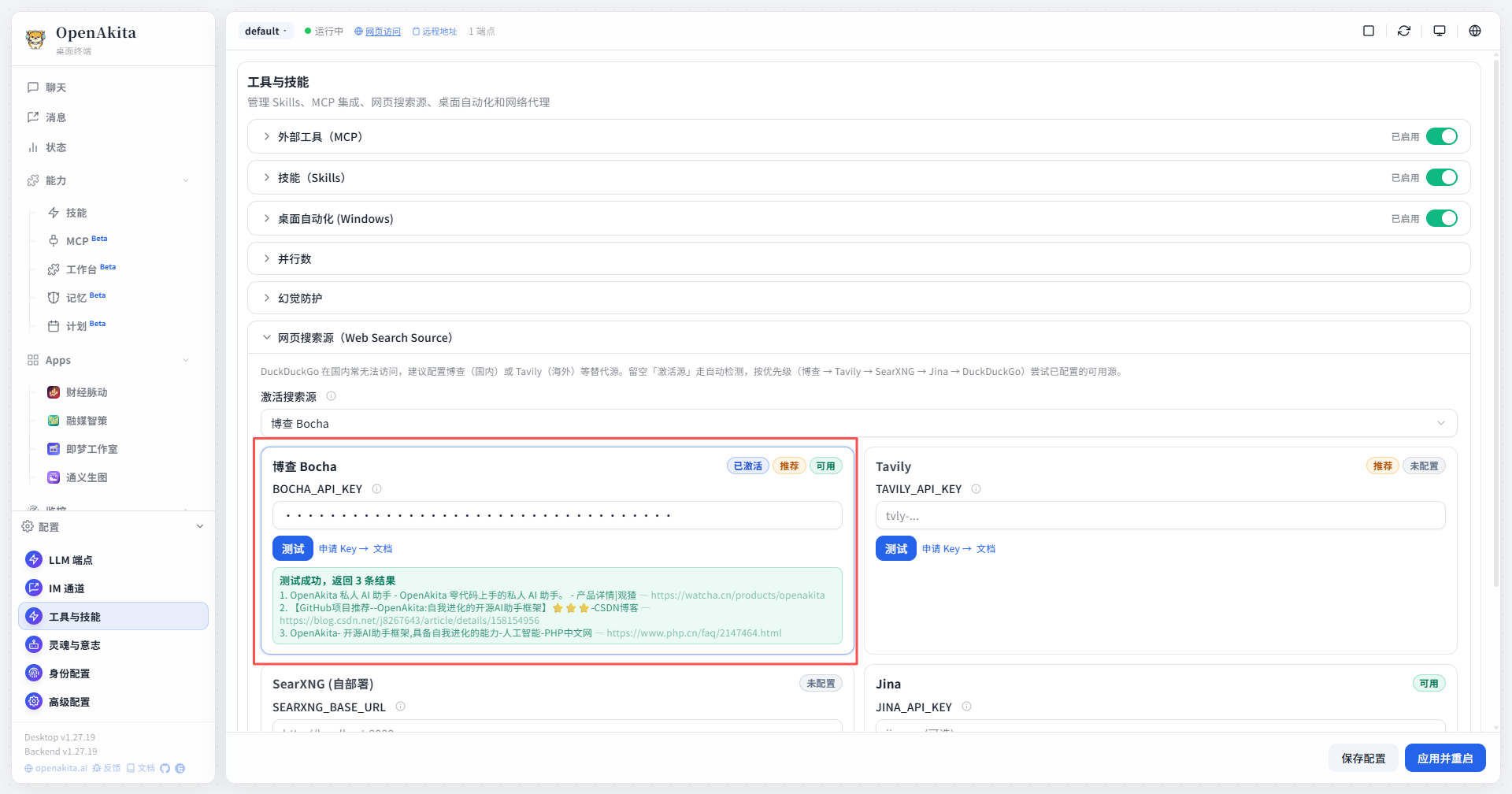Viewport: 1512px width, 794px height.
Task: Focus the BOCHA_API_KEY password field
Action: pos(558,515)
